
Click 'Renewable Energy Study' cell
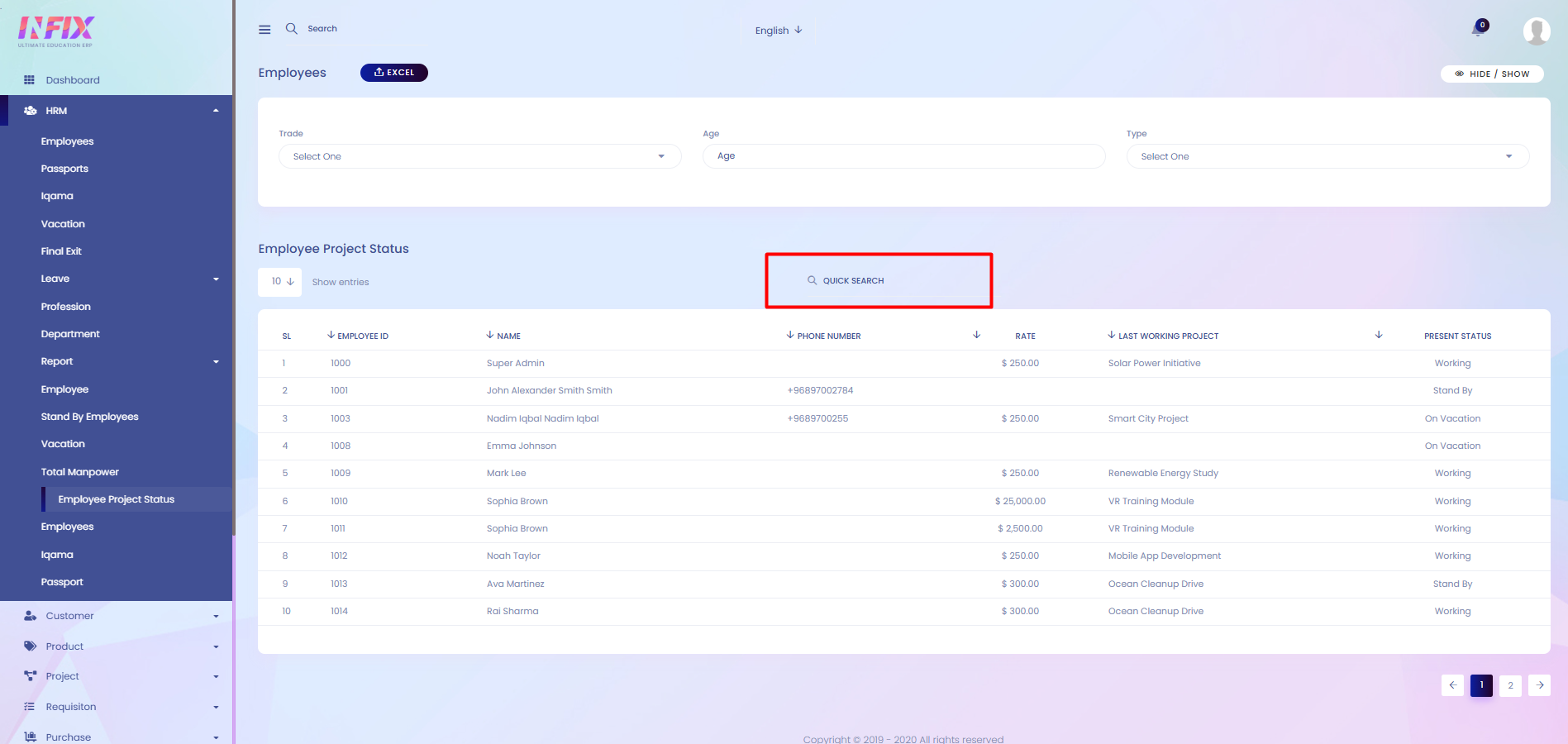[1163, 473]
